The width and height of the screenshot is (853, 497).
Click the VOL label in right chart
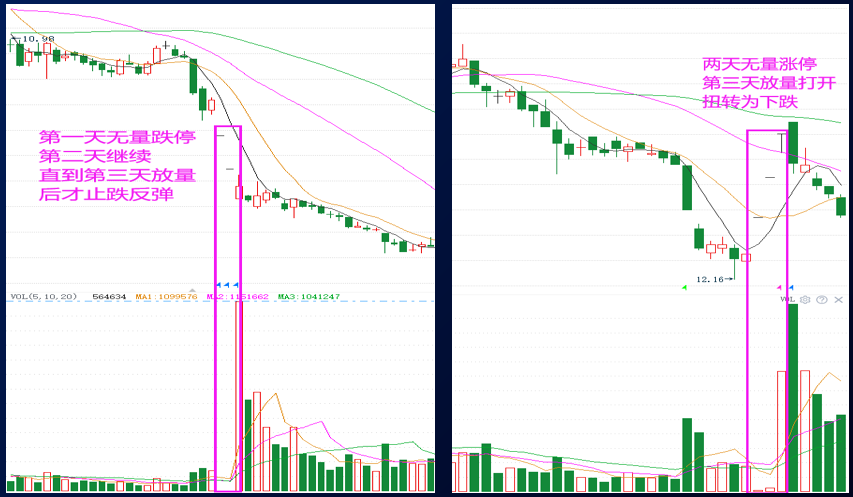pyautogui.click(x=788, y=300)
